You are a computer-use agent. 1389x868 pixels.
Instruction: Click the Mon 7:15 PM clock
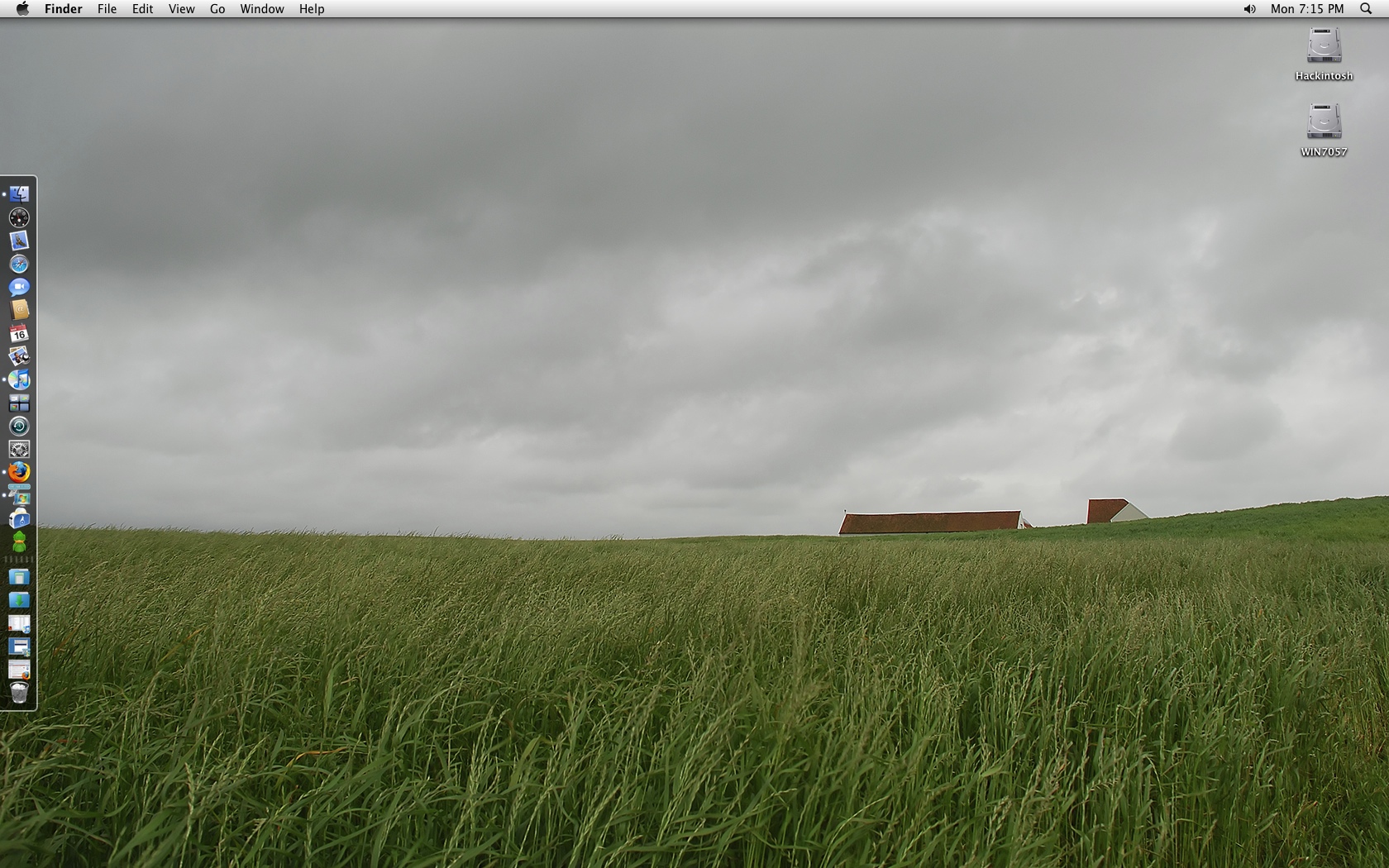click(1307, 9)
